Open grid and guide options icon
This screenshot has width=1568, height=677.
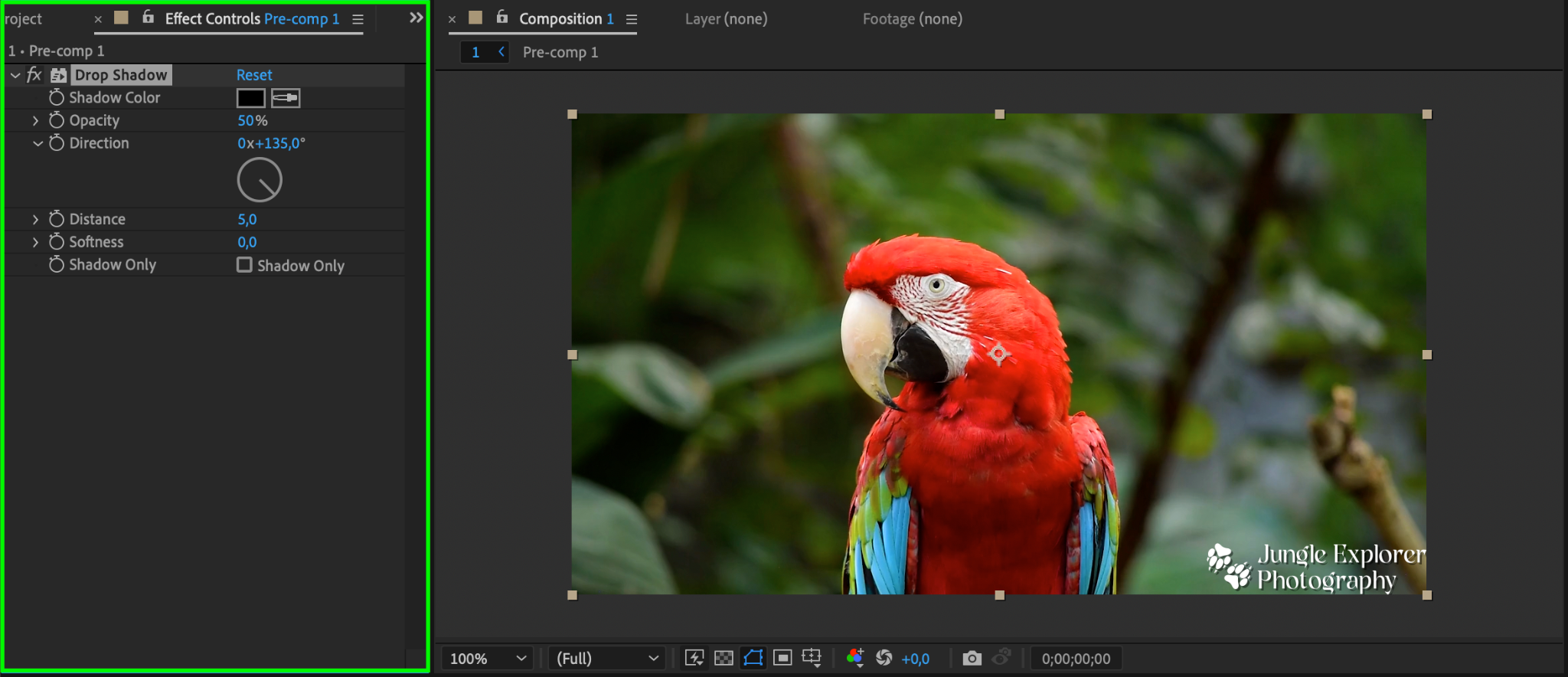tap(812, 658)
